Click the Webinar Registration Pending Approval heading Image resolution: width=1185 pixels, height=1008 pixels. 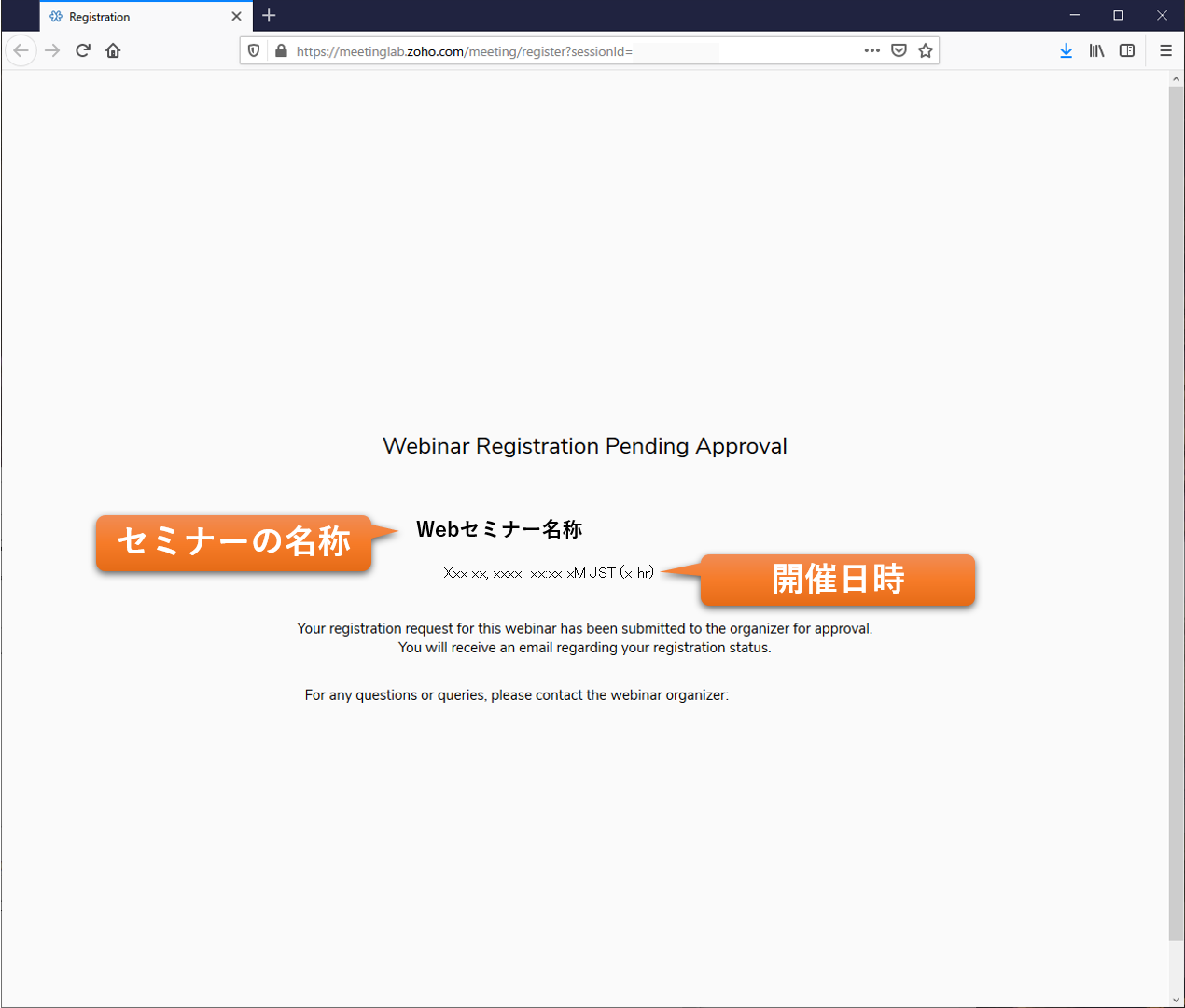585,446
